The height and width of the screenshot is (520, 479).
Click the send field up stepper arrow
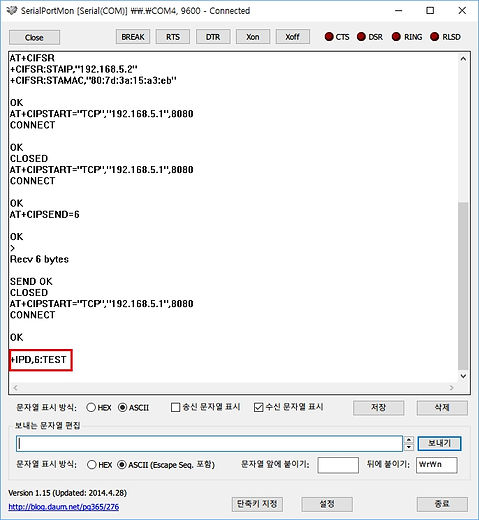coord(409,440)
